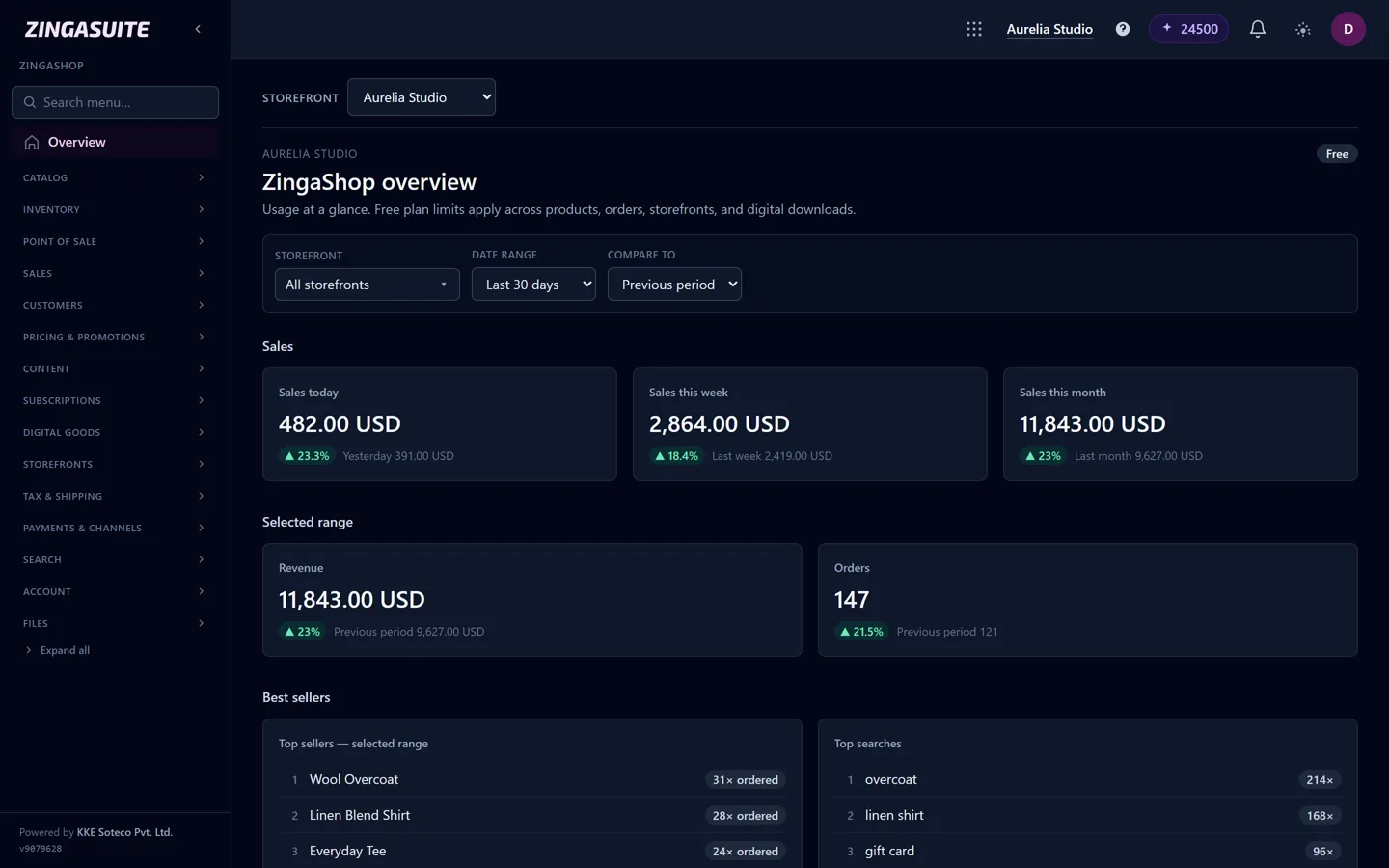This screenshot has width=1389, height=868.
Task: Expand the Search sidebar section
Action: (x=115, y=559)
